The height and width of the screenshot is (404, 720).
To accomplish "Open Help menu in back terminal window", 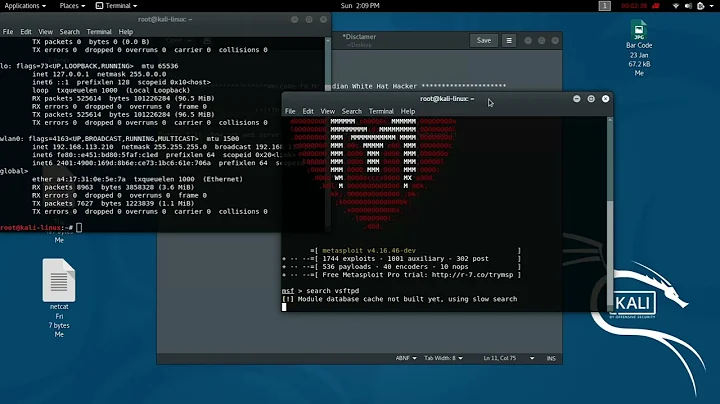I will 125,32.
